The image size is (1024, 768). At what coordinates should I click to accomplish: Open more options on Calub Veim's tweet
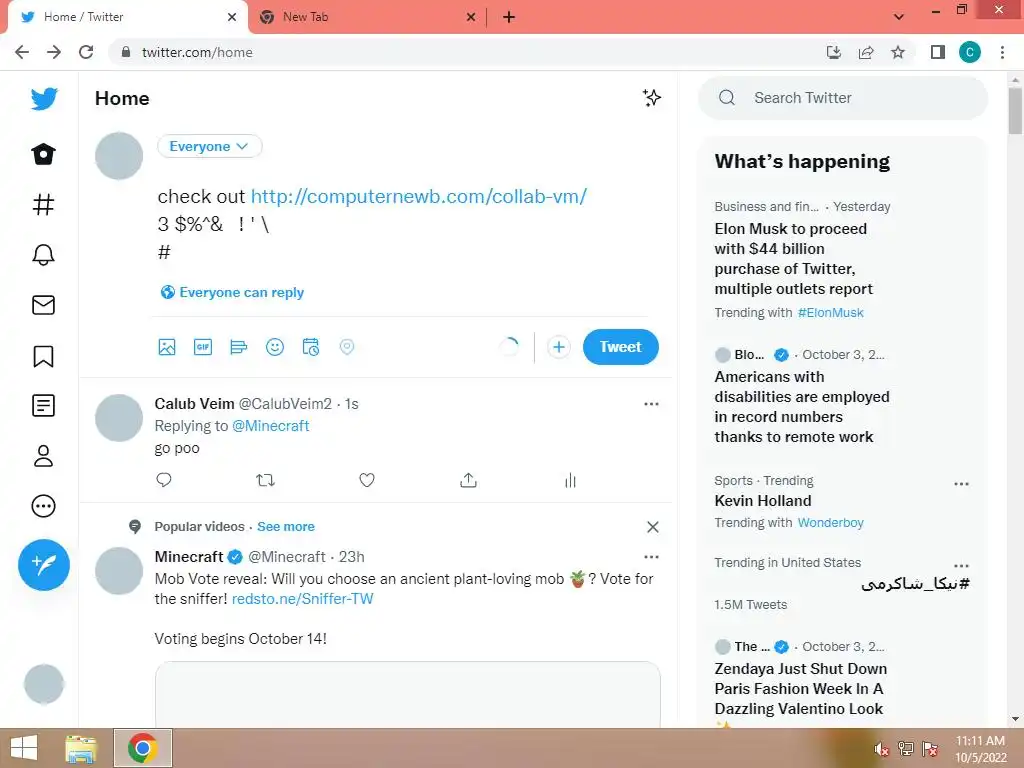click(x=651, y=404)
